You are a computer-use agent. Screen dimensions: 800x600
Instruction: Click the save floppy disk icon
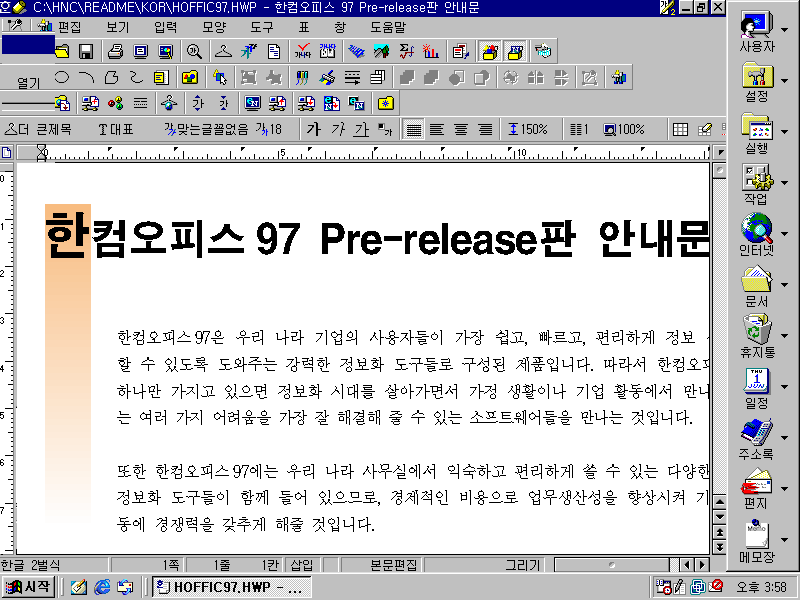86,52
